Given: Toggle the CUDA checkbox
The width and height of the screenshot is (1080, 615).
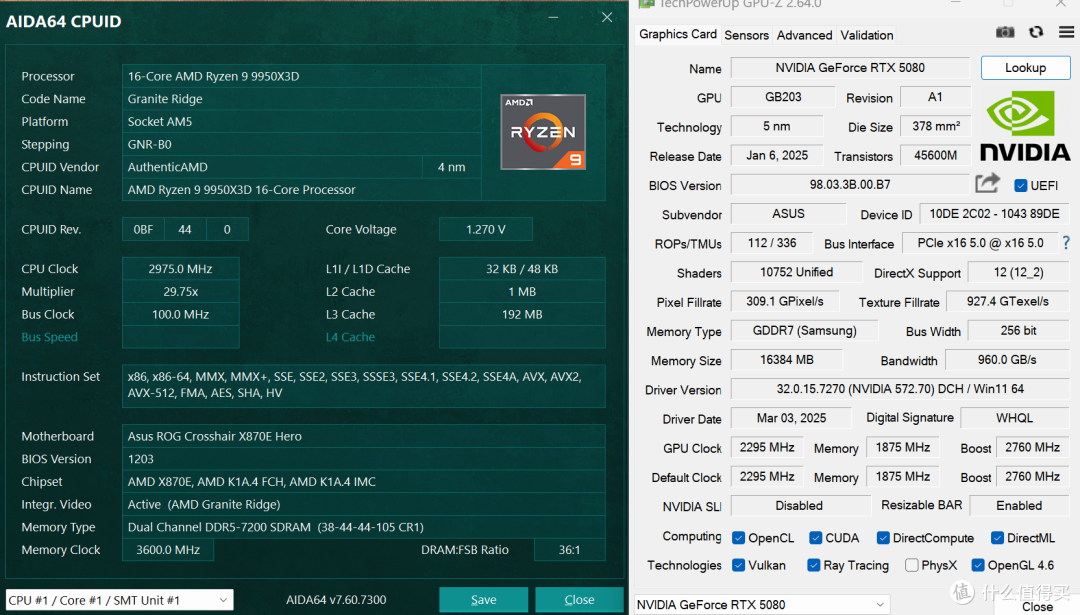Looking at the screenshot, I should [x=816, y=538].
